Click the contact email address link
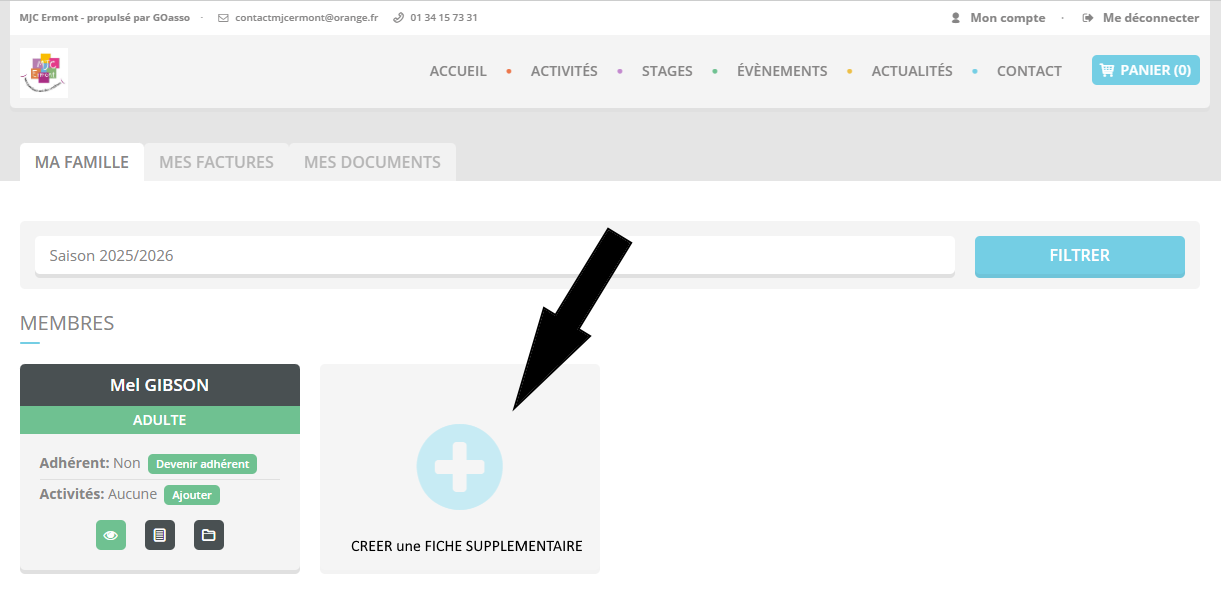 [306, 18]
